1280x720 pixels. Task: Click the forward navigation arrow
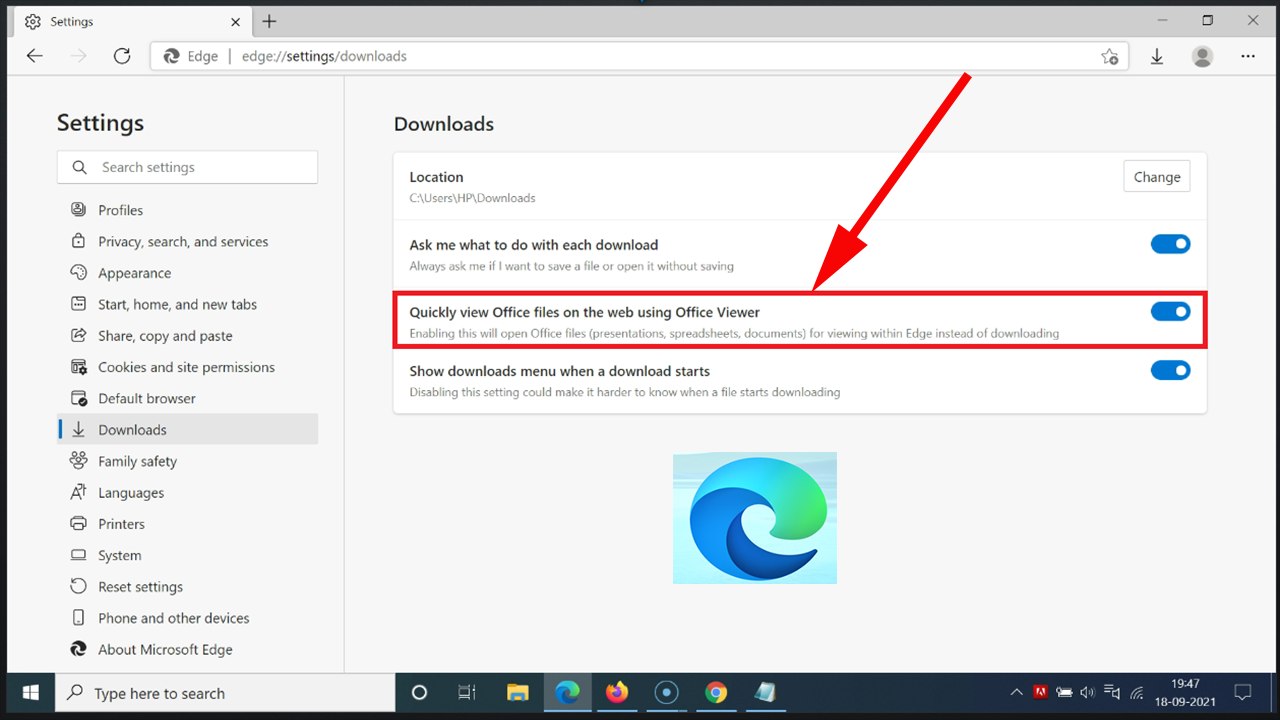(79, 56)
